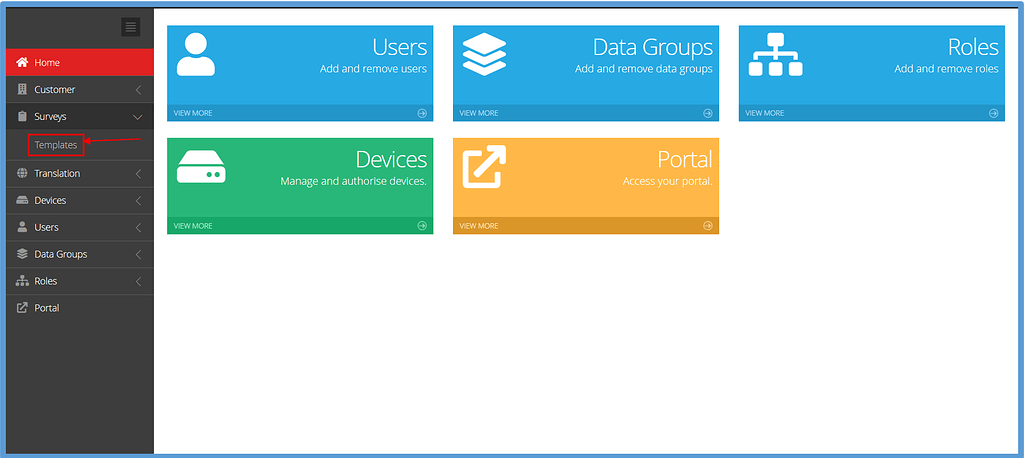Open the Portal sidebar item
1024x458 pixels.
coord(47,308)
